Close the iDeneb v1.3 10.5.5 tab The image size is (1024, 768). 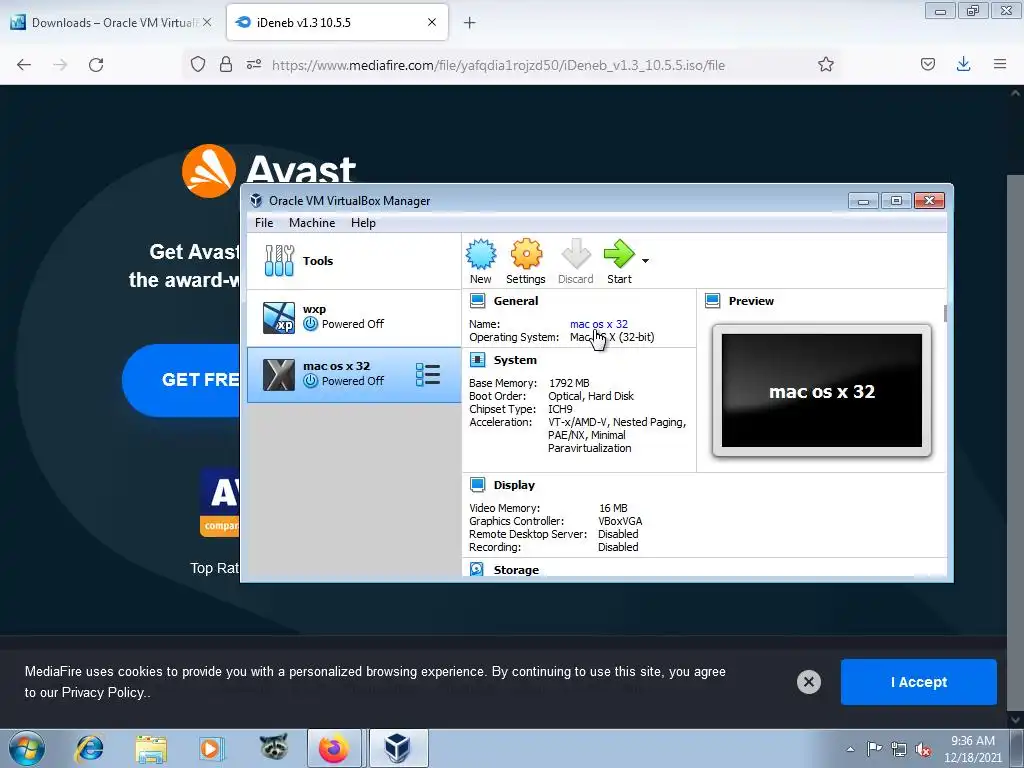(432, 22)
